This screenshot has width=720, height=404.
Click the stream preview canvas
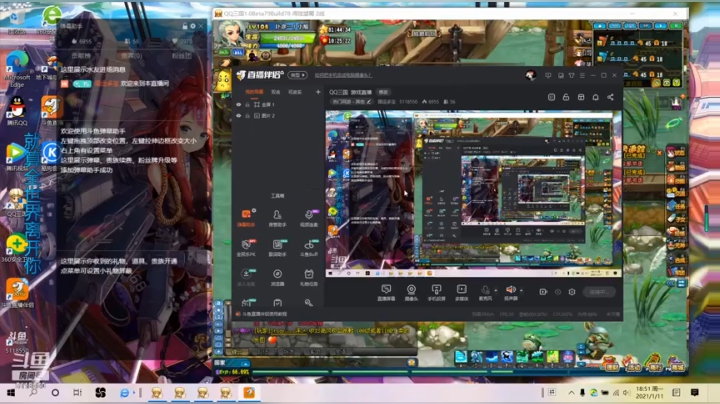[x=474, y=193]
